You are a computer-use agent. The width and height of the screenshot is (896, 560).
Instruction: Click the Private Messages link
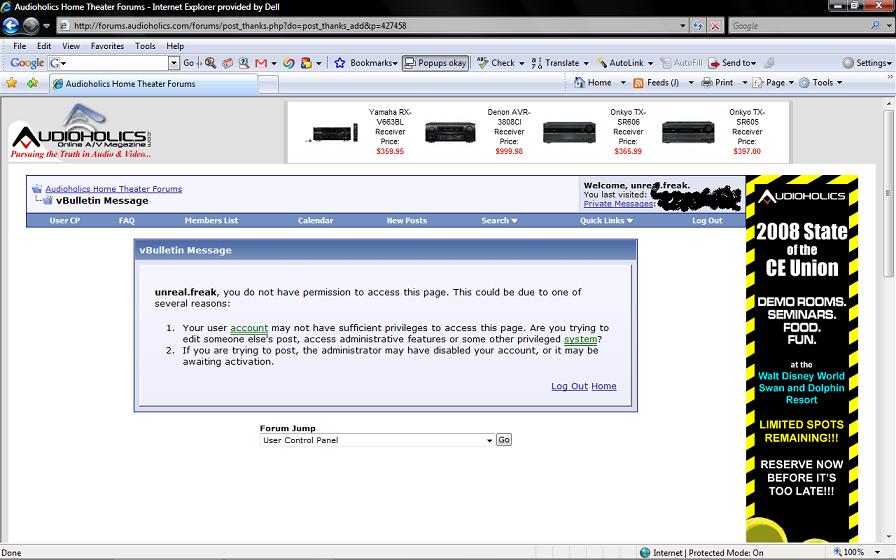coord(618,204)
